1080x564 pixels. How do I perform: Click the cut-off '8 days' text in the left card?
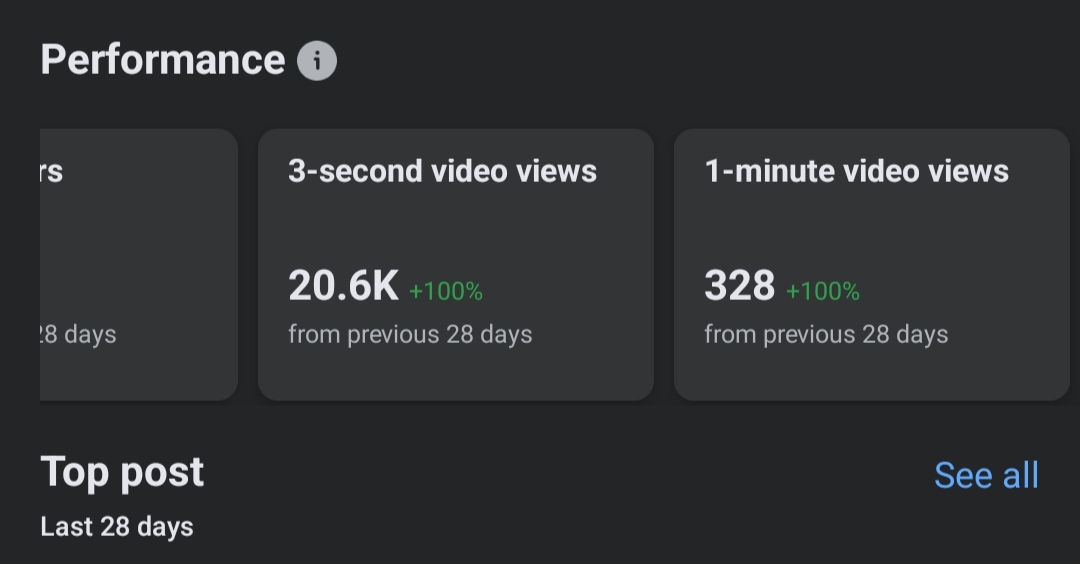(x=78, y=335)
